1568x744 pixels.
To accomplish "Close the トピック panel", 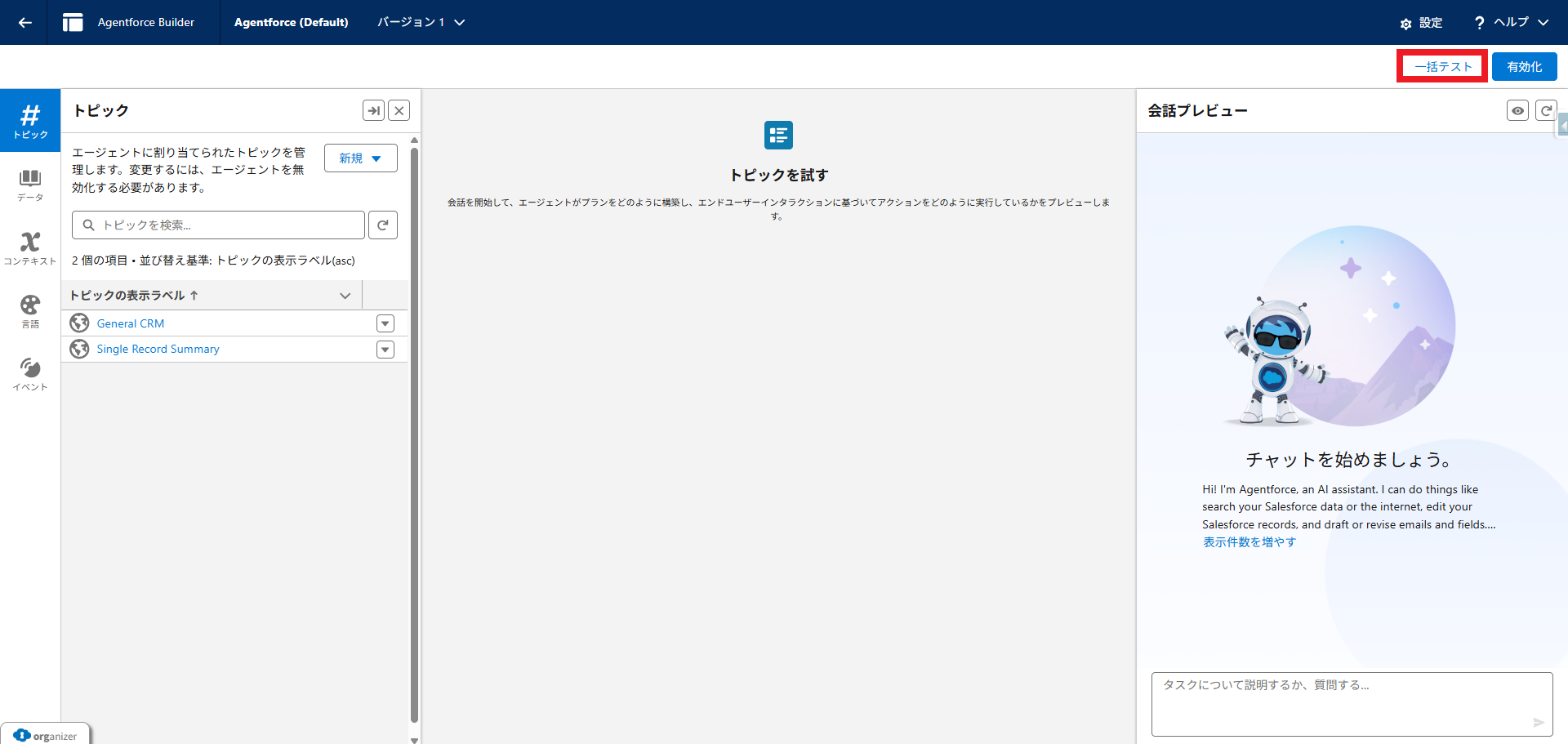I will click(x=399, y=110).
